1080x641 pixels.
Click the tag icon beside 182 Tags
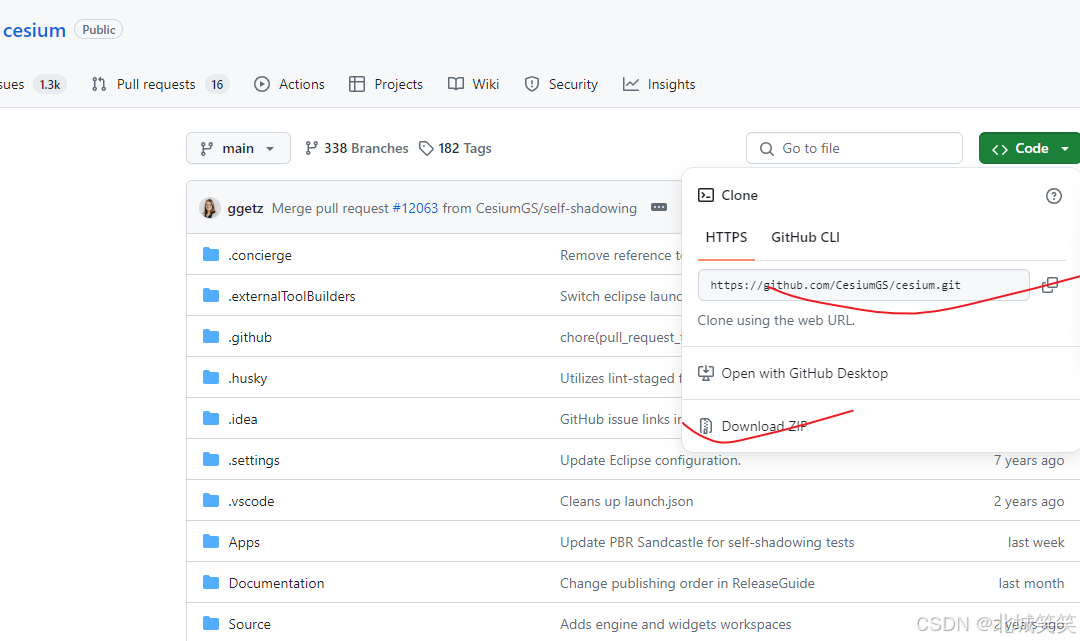pos(426,148)
